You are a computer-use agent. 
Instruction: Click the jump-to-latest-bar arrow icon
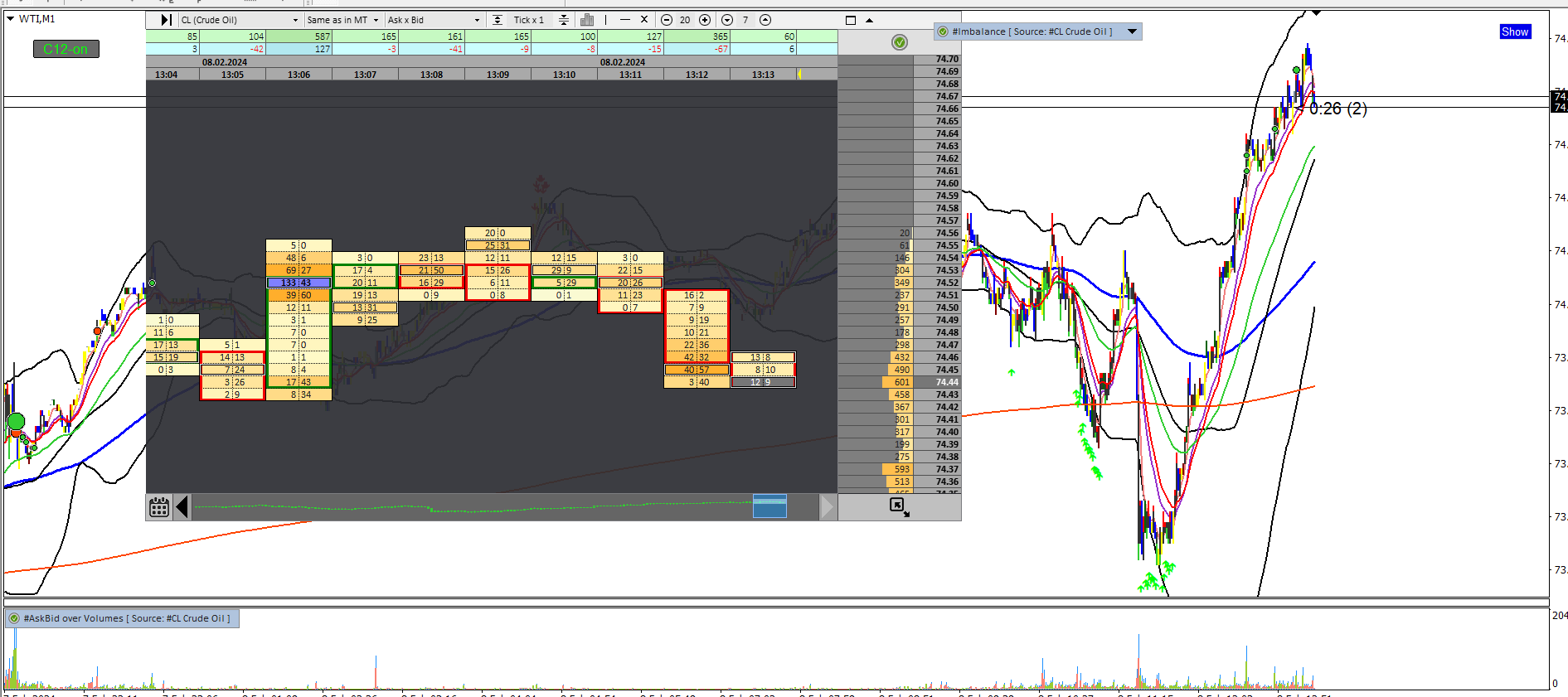click(166, 20)
